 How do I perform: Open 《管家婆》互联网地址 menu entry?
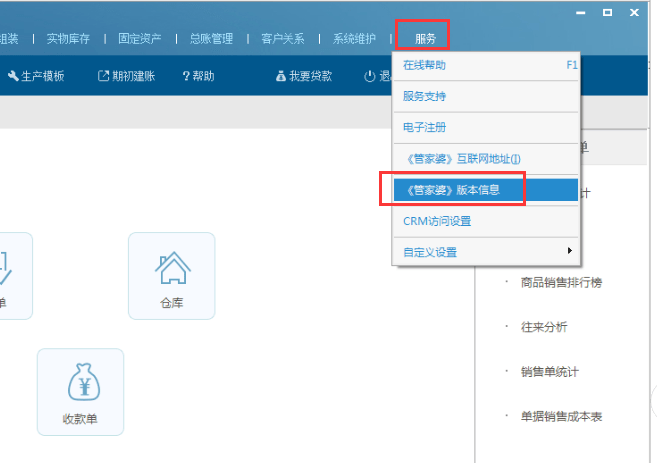tap(486, 159)
